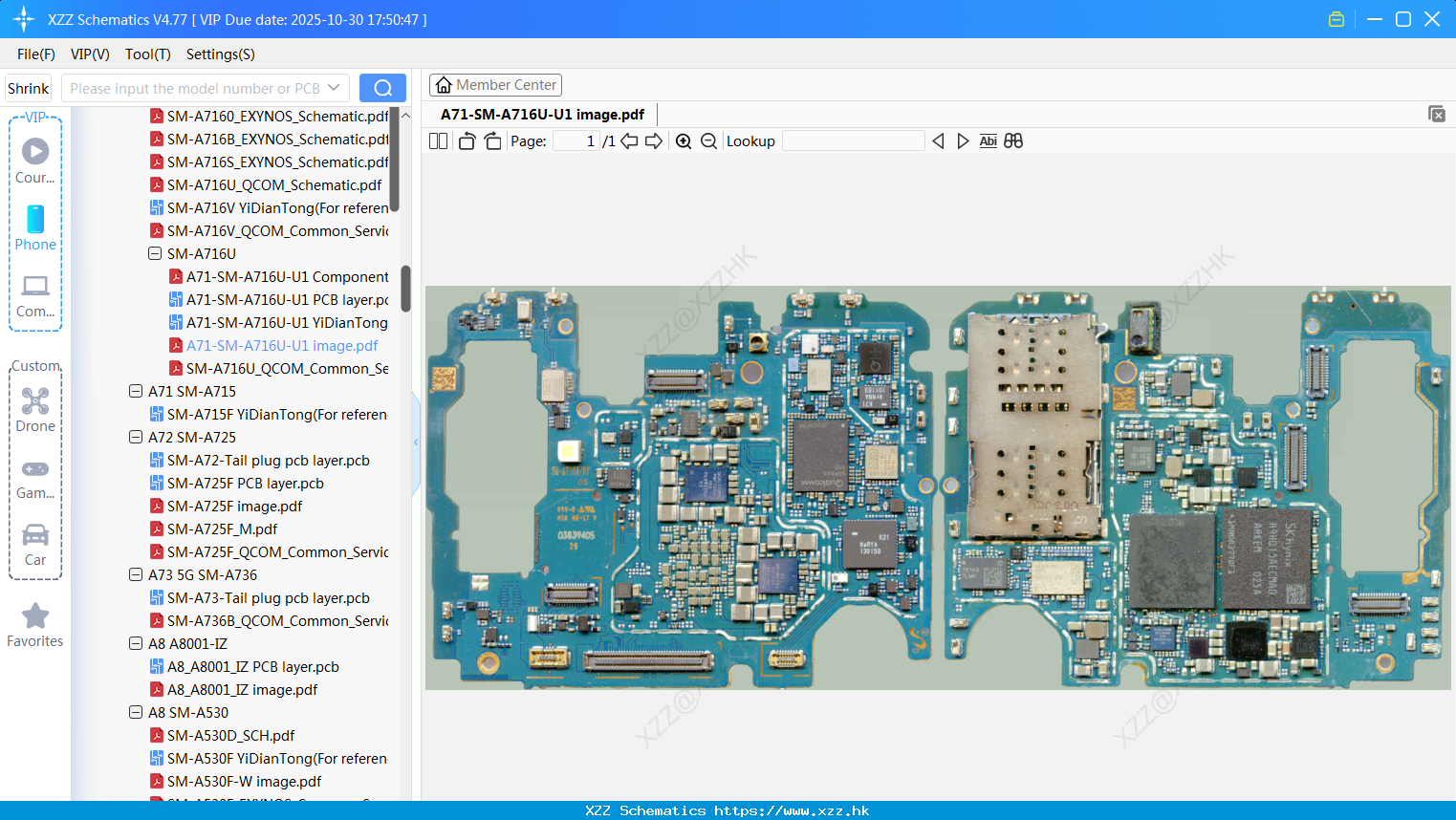
Task: Open SM-A725F_M.pdf
Action: coord(214,529)
